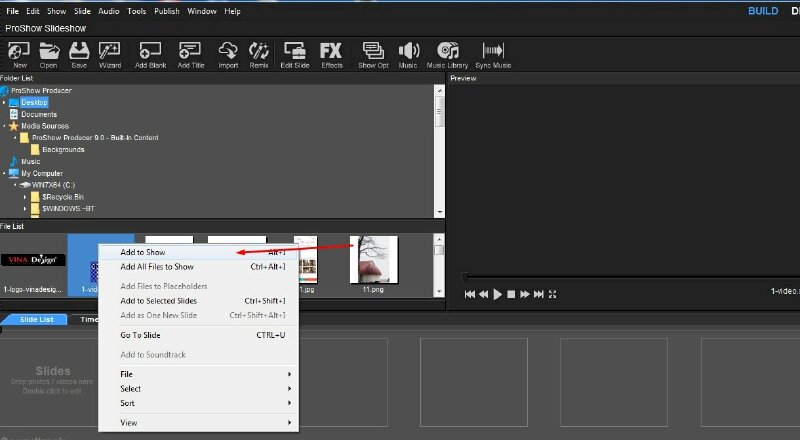Screen dimensions: 800x440
Task: Add a blank slide with Add Blank
Action: [151, 55]
